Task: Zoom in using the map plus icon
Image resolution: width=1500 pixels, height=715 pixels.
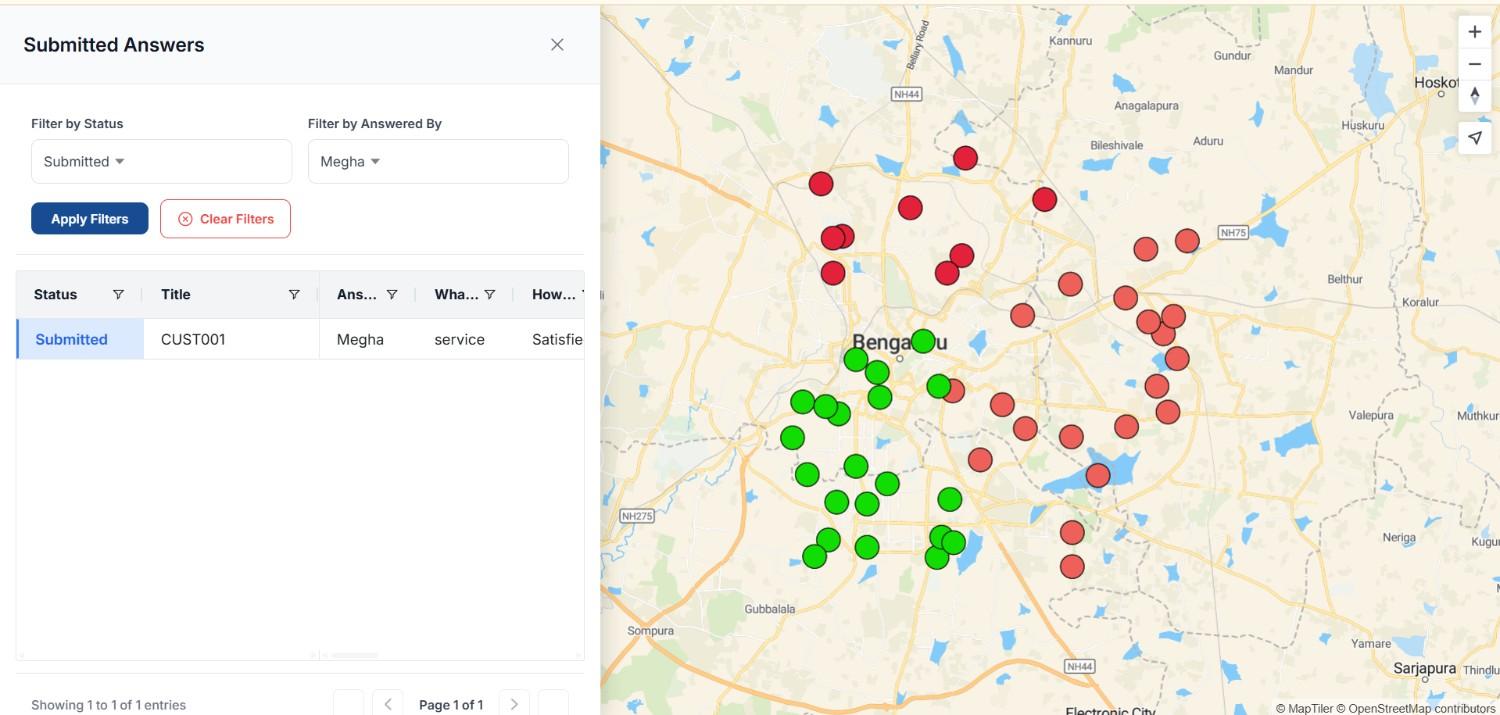Action: coord(1474,31)
